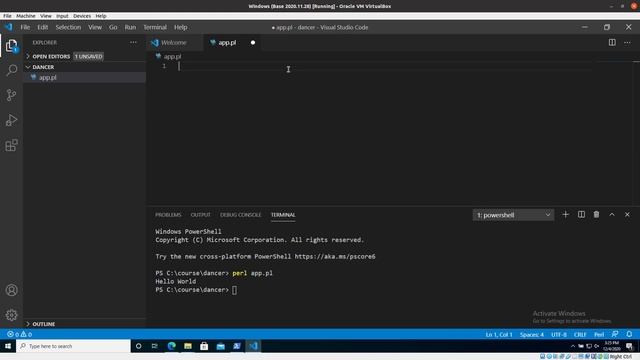Open the Manage gear icon

tap(11, 315)
